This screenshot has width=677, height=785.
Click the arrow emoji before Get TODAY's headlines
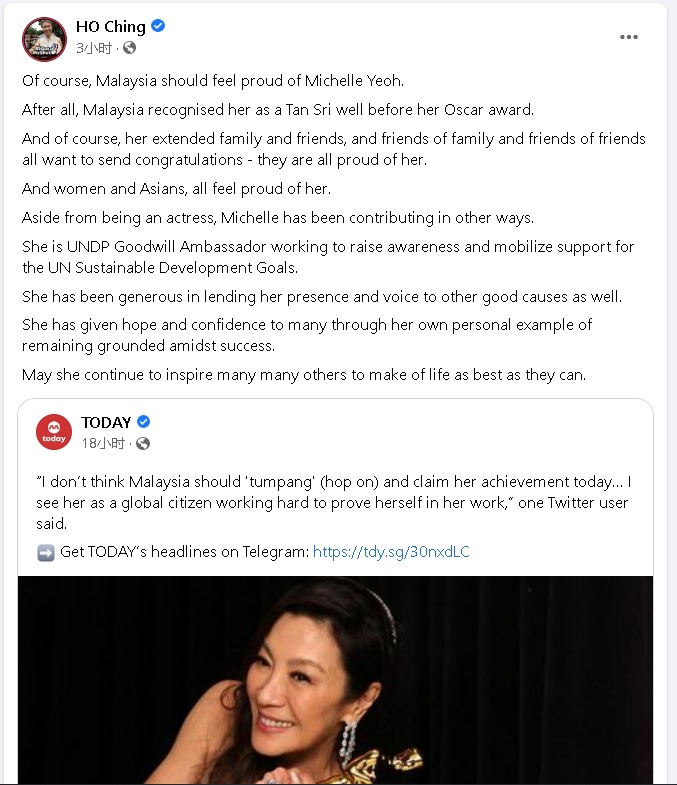point(45,552)
